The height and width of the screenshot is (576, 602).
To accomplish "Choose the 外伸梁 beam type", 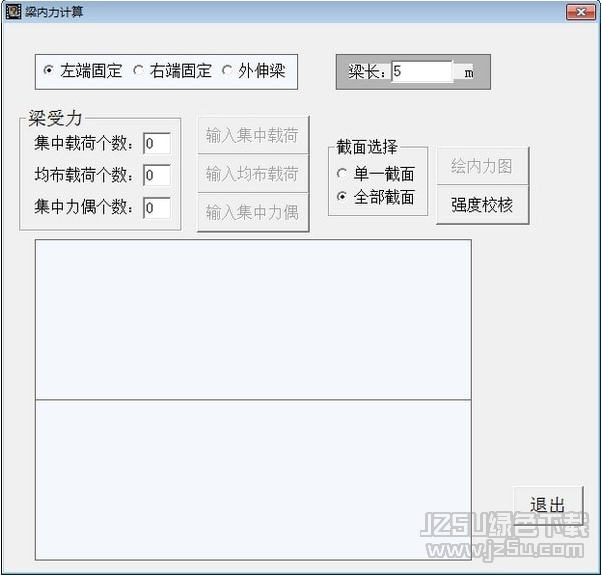I will tap(254, 71).
